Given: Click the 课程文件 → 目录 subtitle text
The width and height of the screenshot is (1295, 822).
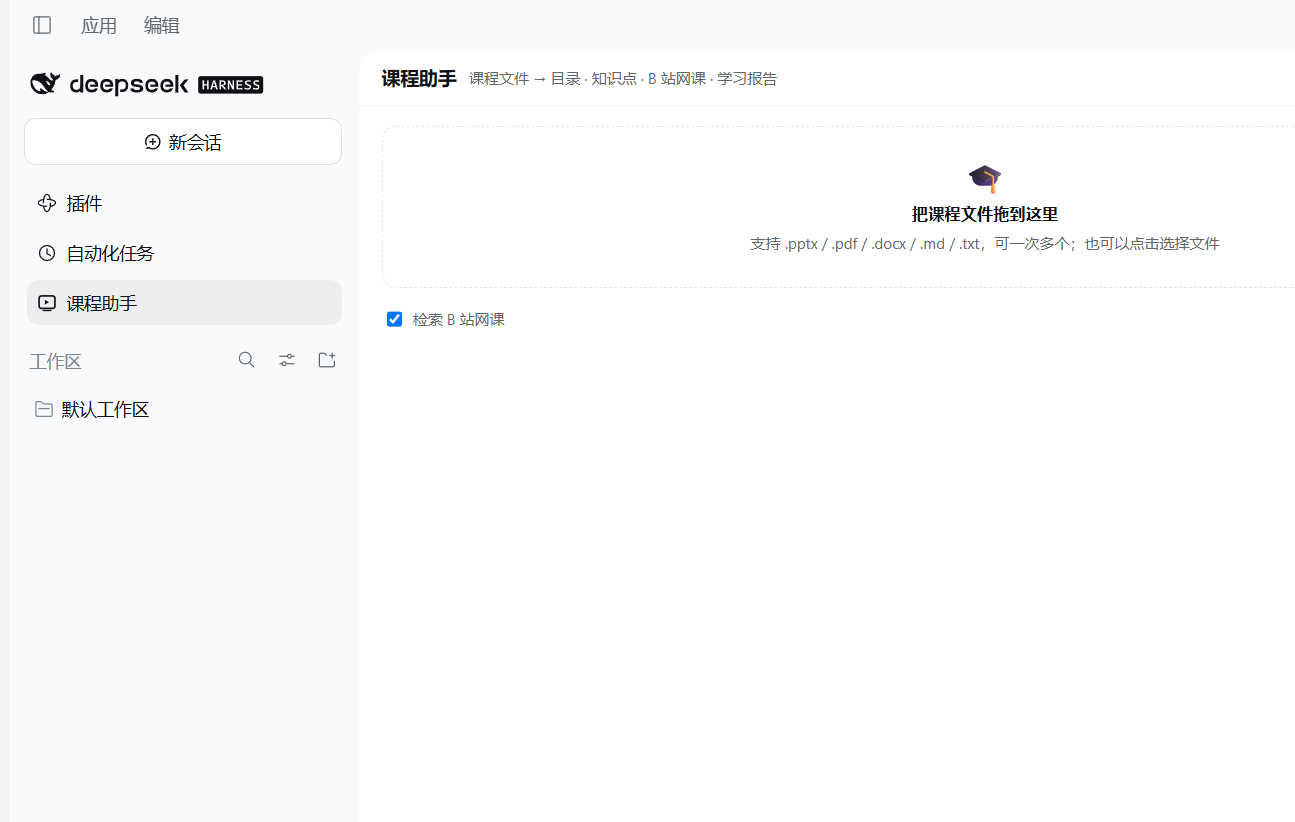Looking at the screenshot, I should click(525, 79).
